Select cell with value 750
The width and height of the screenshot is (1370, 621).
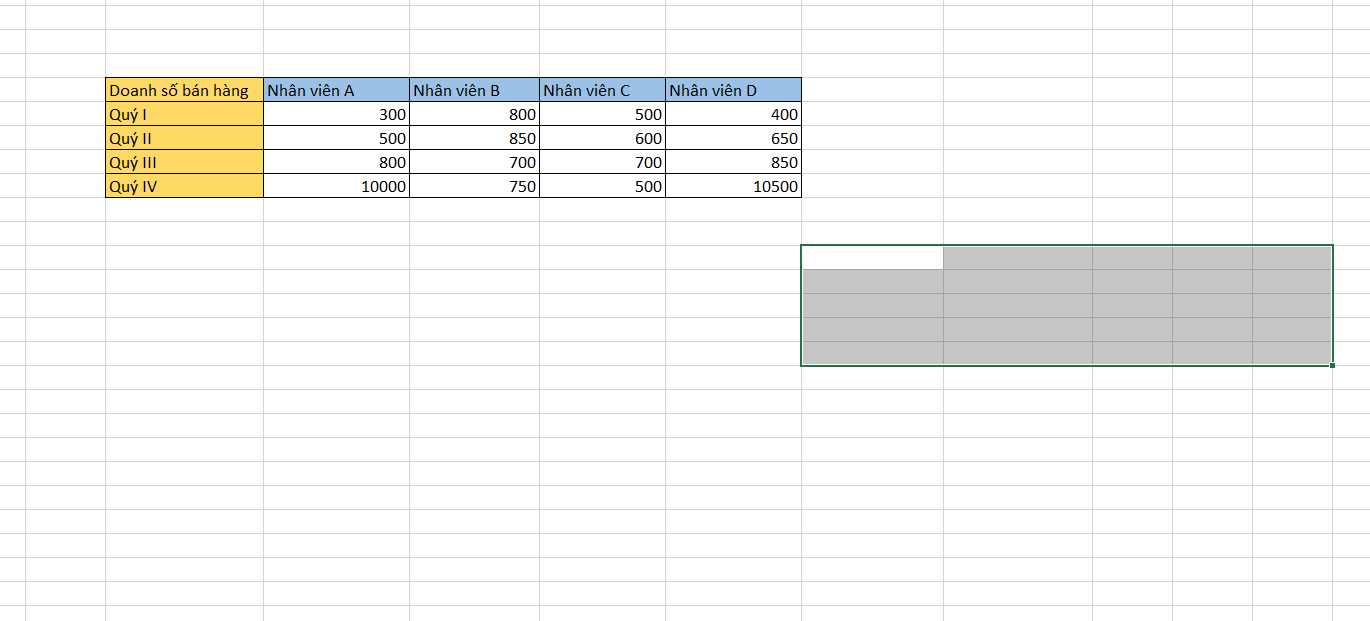click(x=474, y=186)
